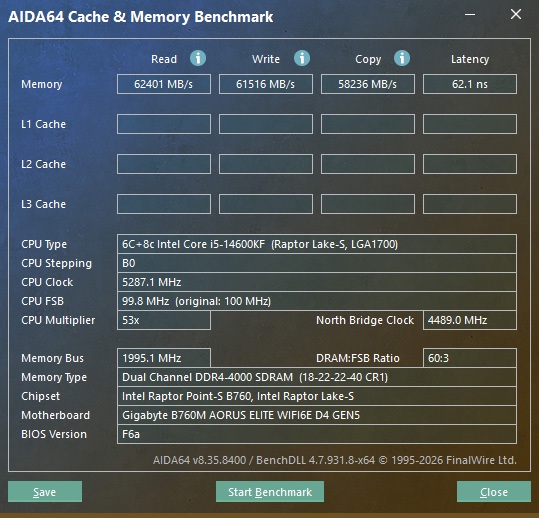Screen dimensions: 539x518
Task: Click the info icon next to Write
Action: coord(302,58)
